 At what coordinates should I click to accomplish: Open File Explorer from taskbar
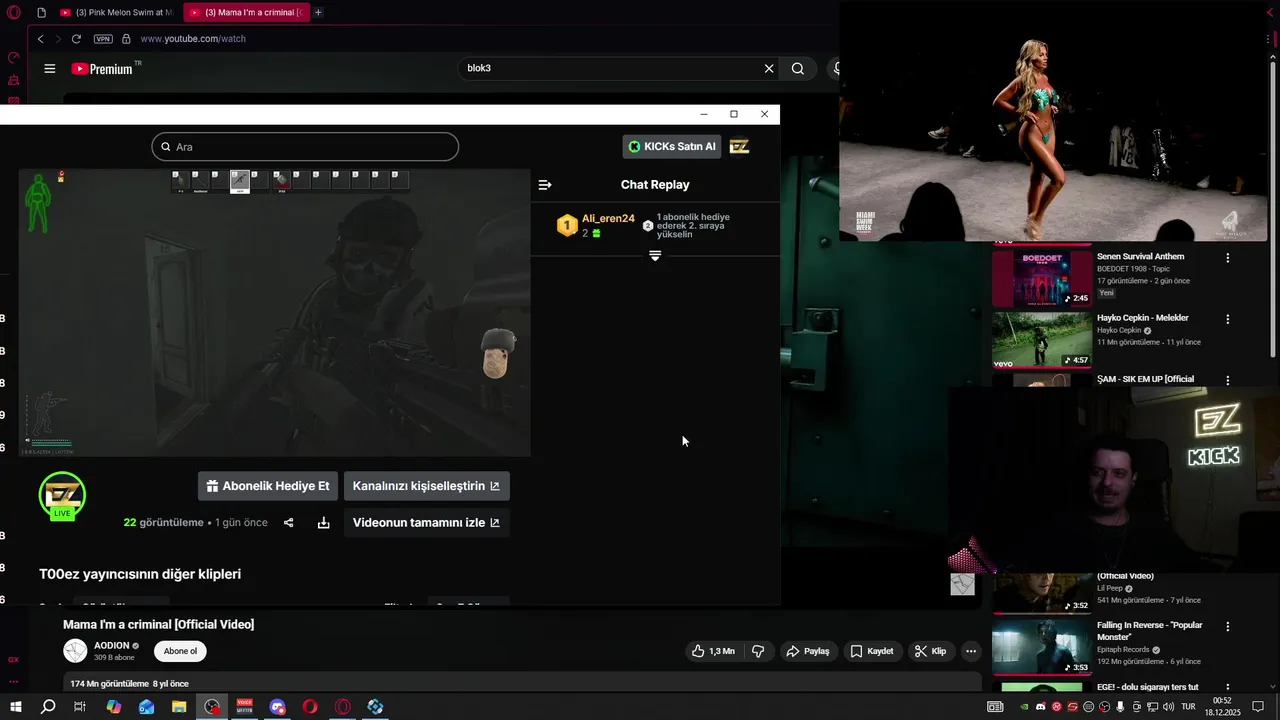click(x=179, y=707)
